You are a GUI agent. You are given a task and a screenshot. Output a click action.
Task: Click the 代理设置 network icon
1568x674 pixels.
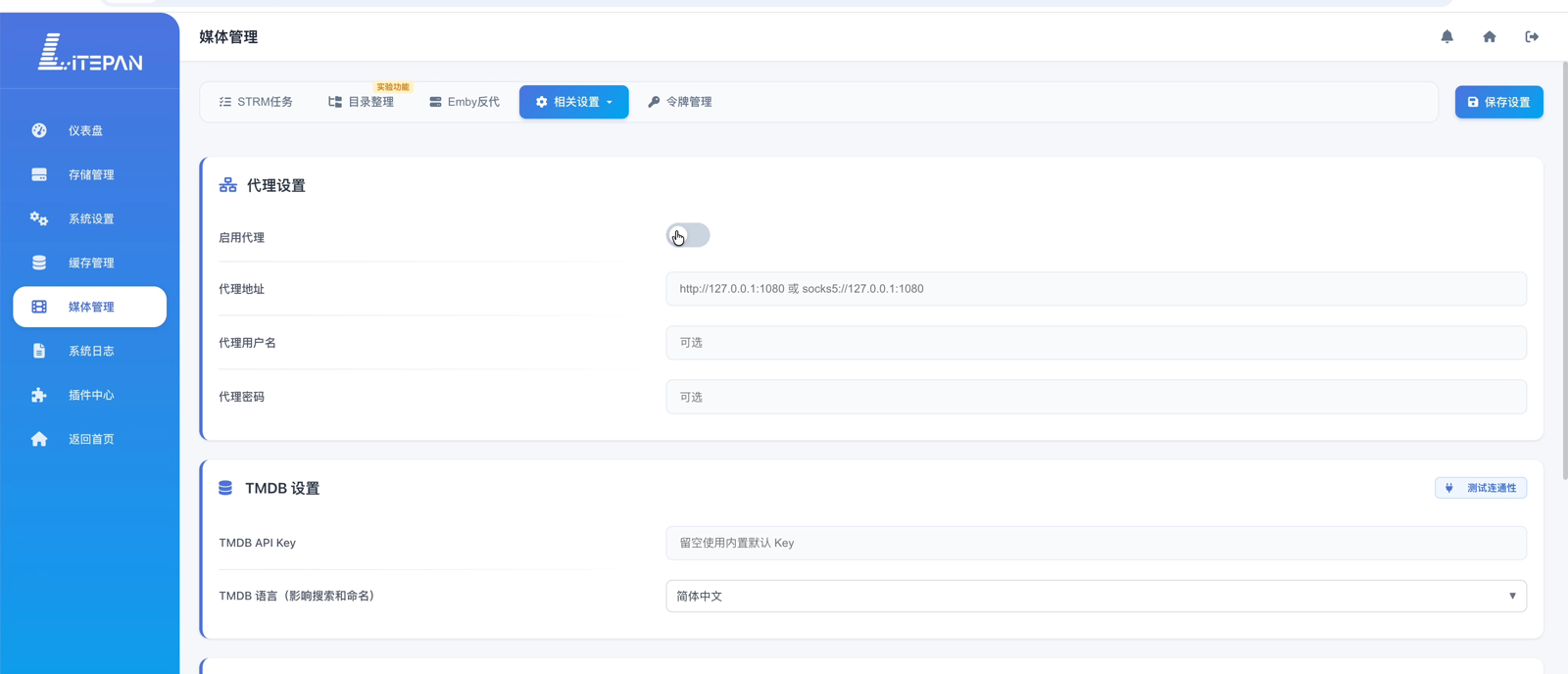[228, 185]
